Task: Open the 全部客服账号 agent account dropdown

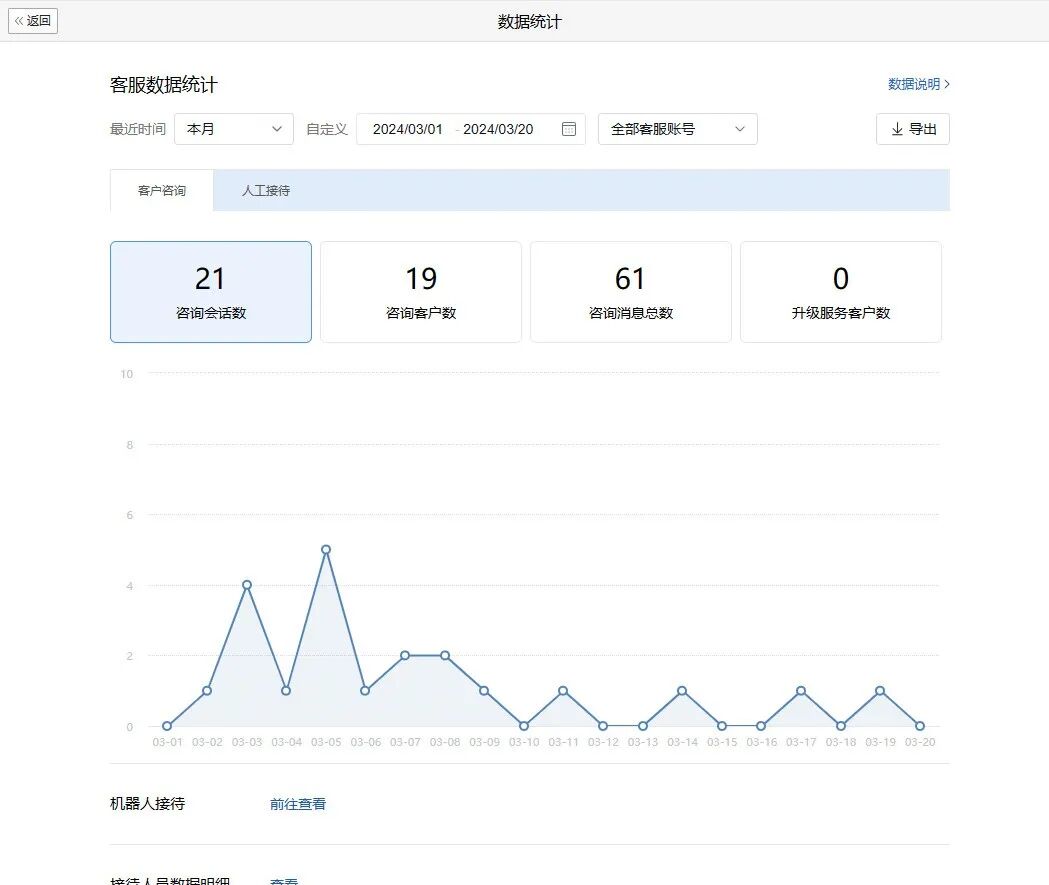Action: tap(677, 129)
